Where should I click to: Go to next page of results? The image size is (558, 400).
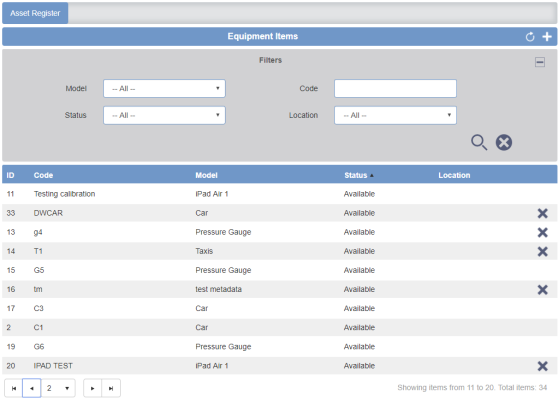point(93,388)
